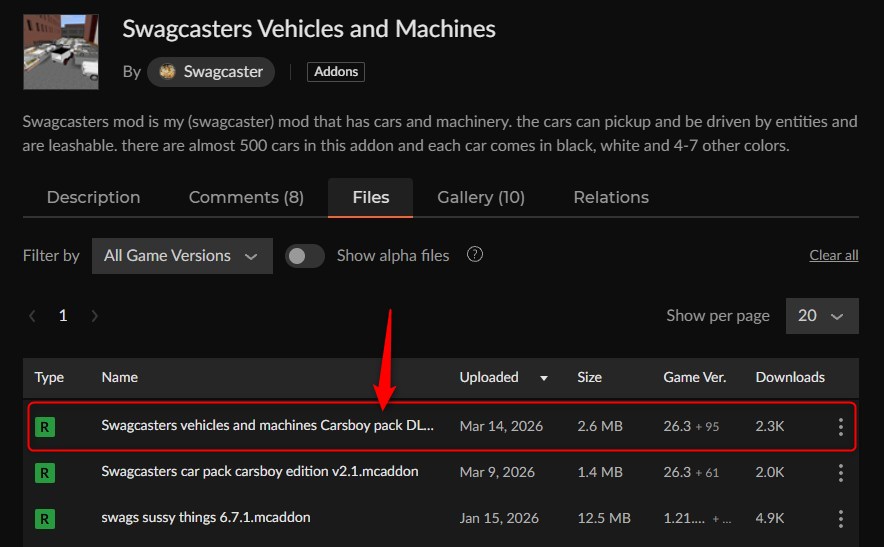Open swags sussy things 6.7.1.mcaddon file
Viewport: 884px width, 547px height.
(206, 517)
